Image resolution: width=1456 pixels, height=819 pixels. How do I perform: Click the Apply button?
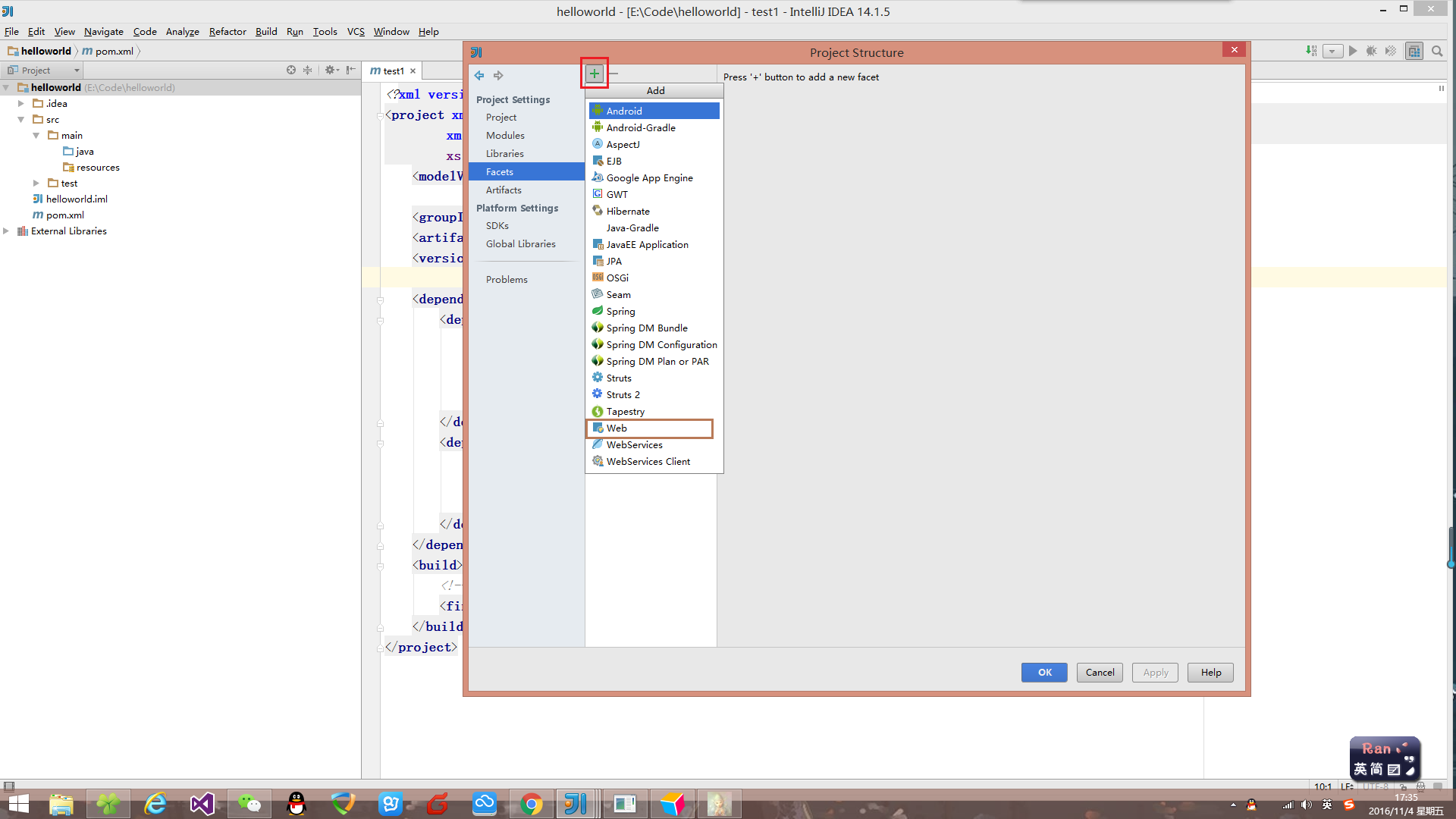pyautogui.click(x=1156, y=673)
